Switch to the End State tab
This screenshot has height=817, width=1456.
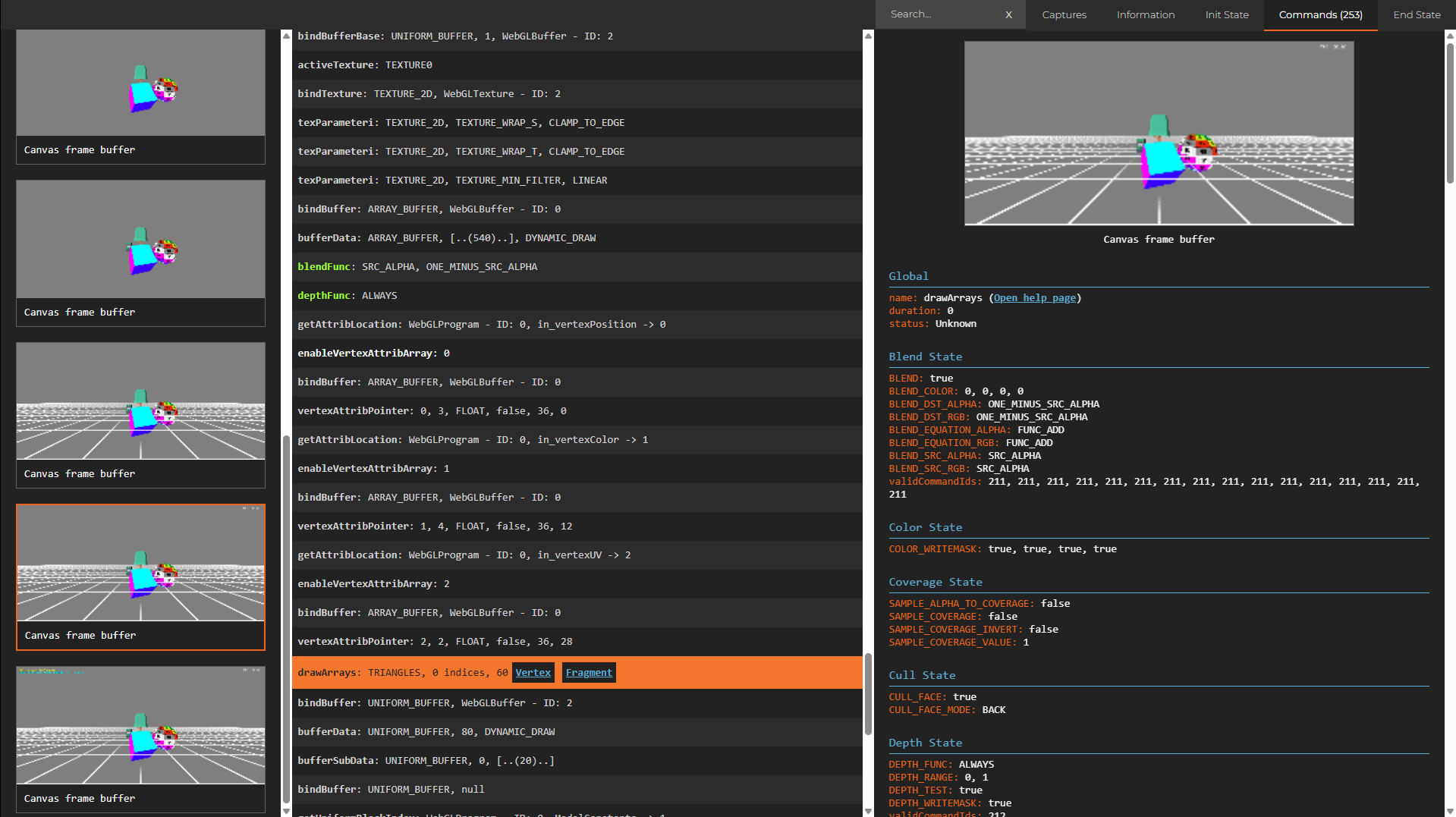pos(1417,14)
